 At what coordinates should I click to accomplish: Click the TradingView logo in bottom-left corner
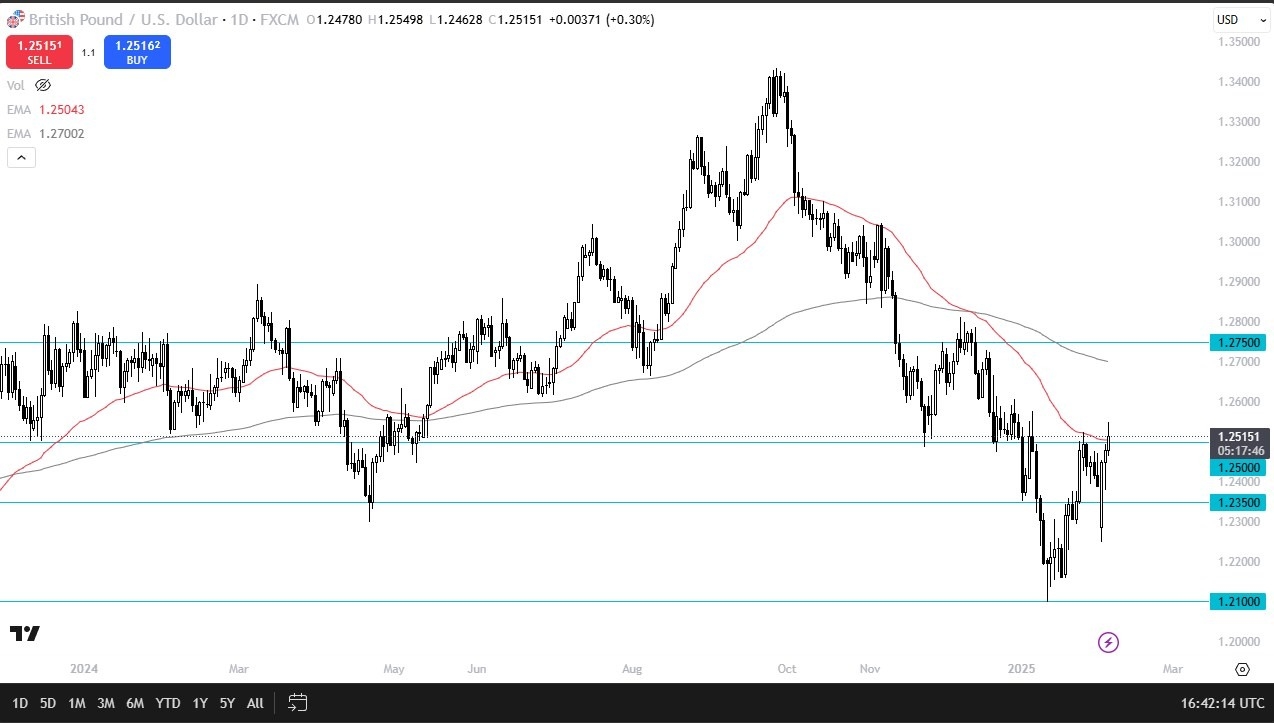(24, 634)
